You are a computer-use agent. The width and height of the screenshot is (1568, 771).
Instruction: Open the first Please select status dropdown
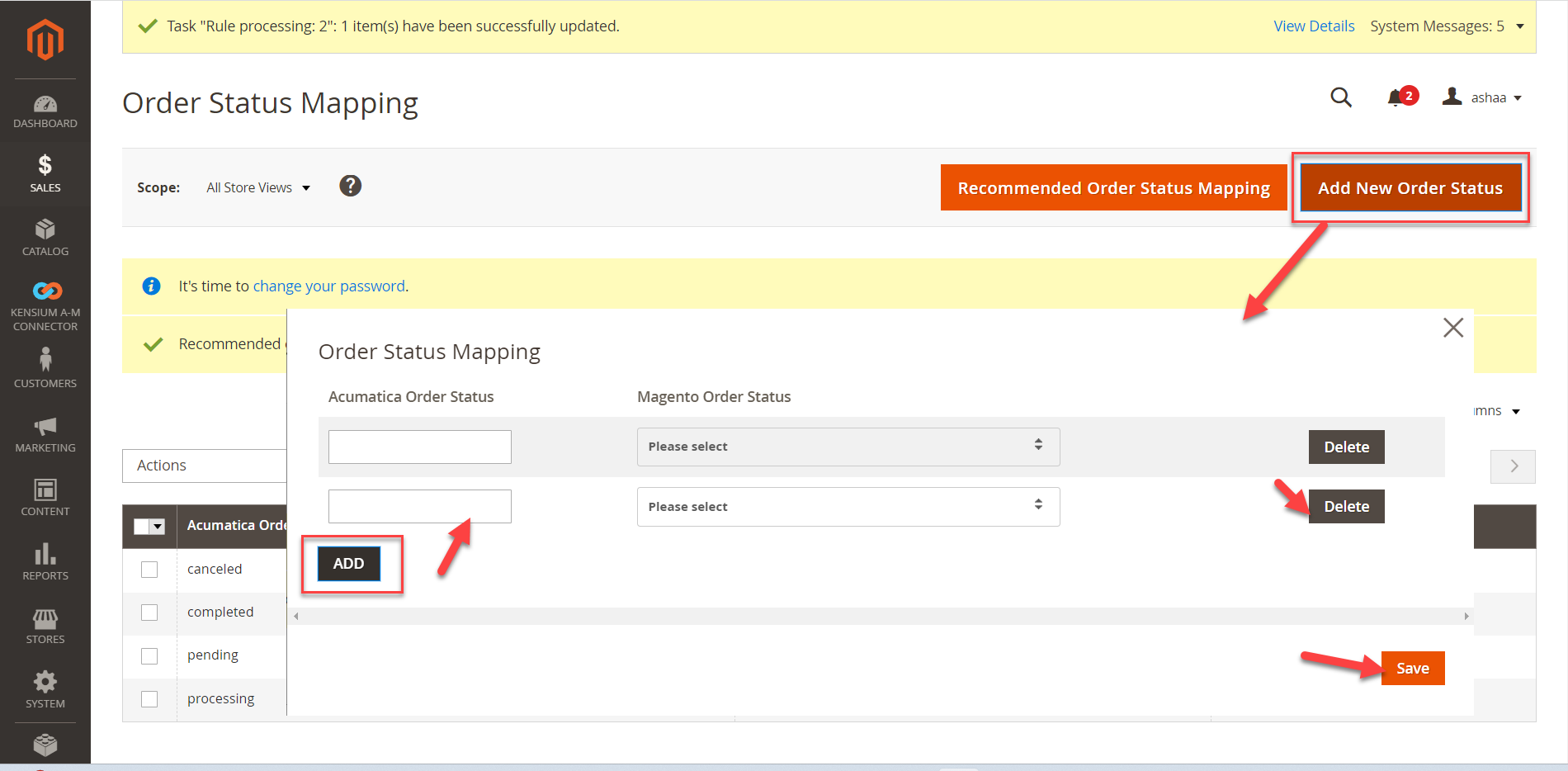pyautogui.click(x=848, y=447)
